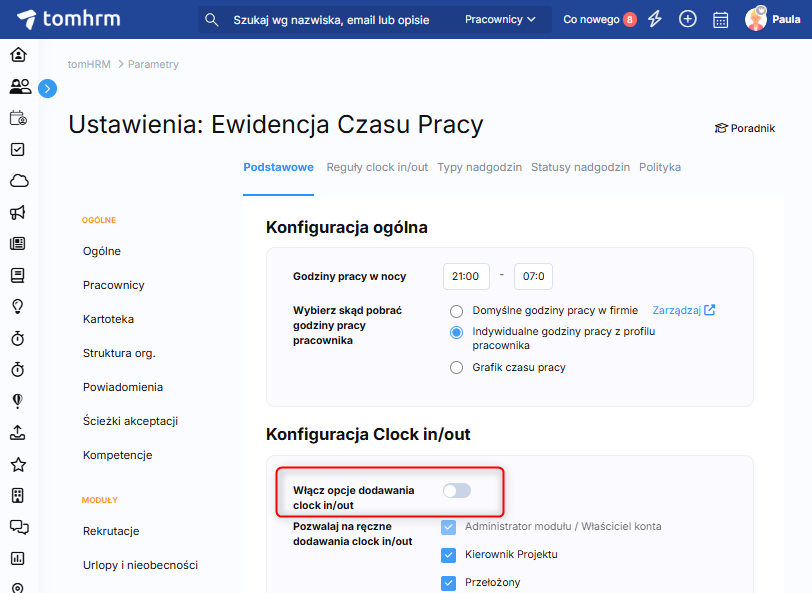Click the star icon in left sidebar
The height and width of the screenshot is (593, 812).
[x=18, y=464]
